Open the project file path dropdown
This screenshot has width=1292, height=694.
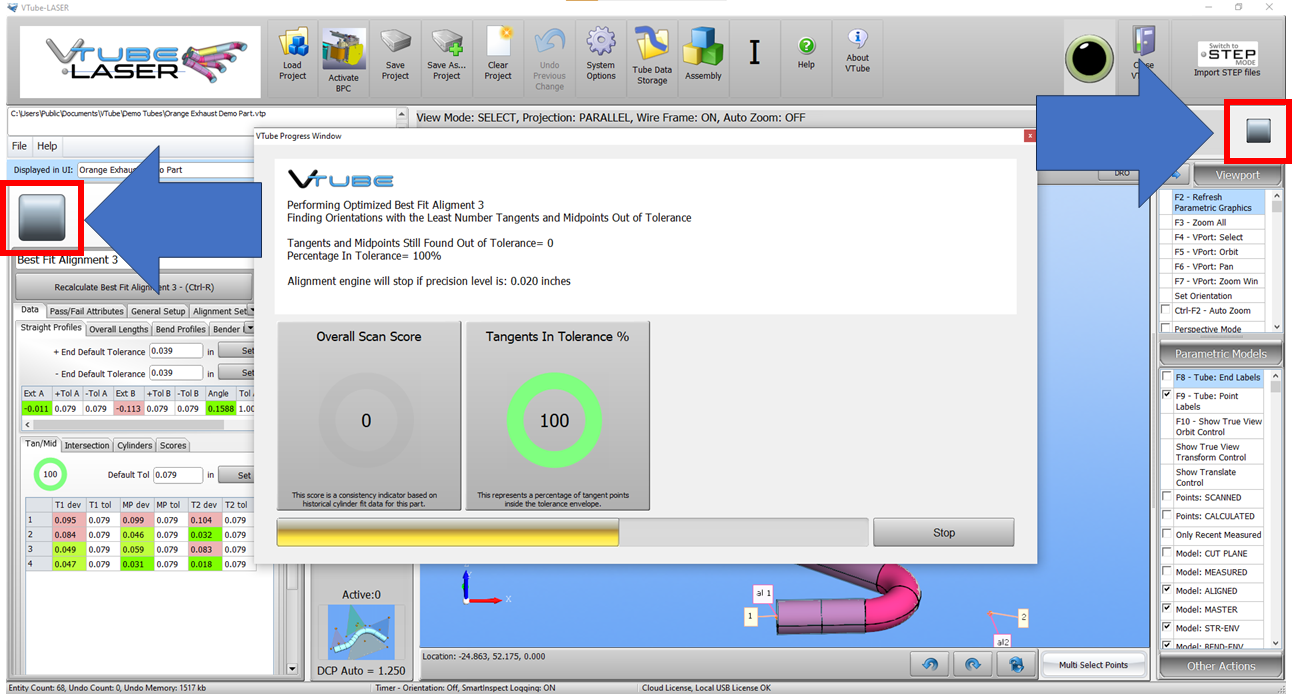click(402, 114)
